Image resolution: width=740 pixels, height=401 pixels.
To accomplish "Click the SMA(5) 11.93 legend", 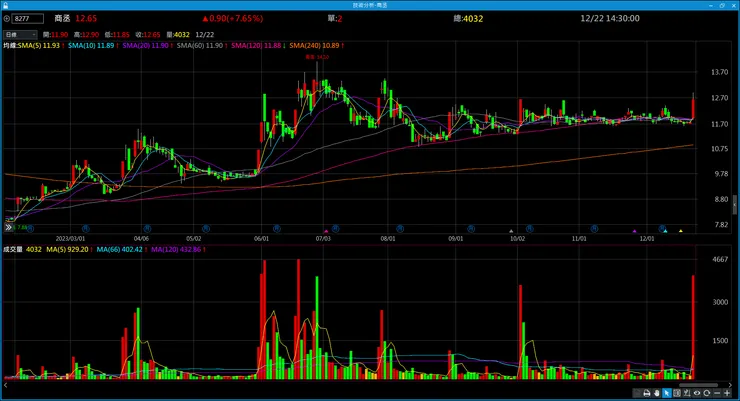I will click(41, 46).
